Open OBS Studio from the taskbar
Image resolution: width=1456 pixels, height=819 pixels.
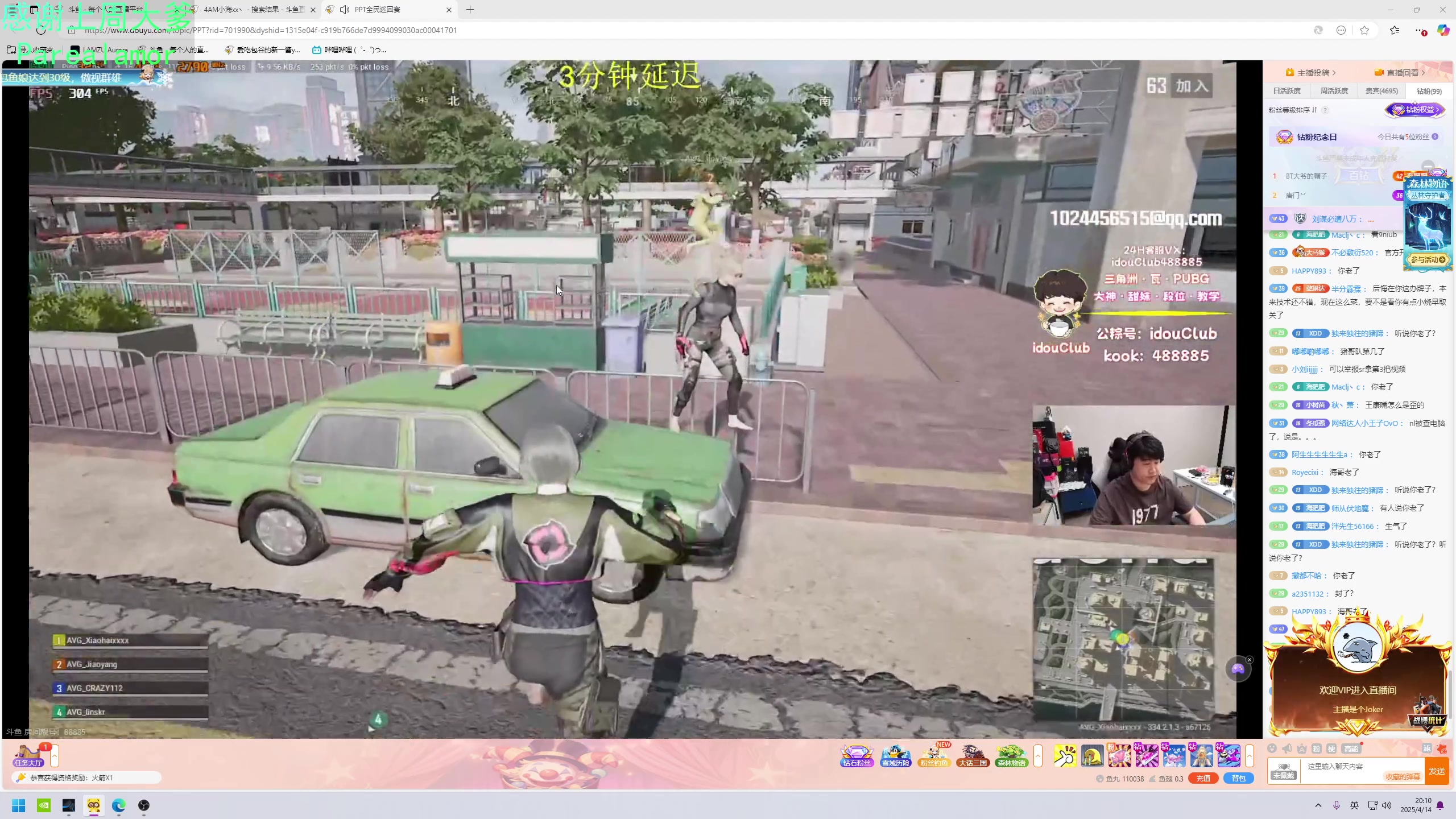coord(144,805)
